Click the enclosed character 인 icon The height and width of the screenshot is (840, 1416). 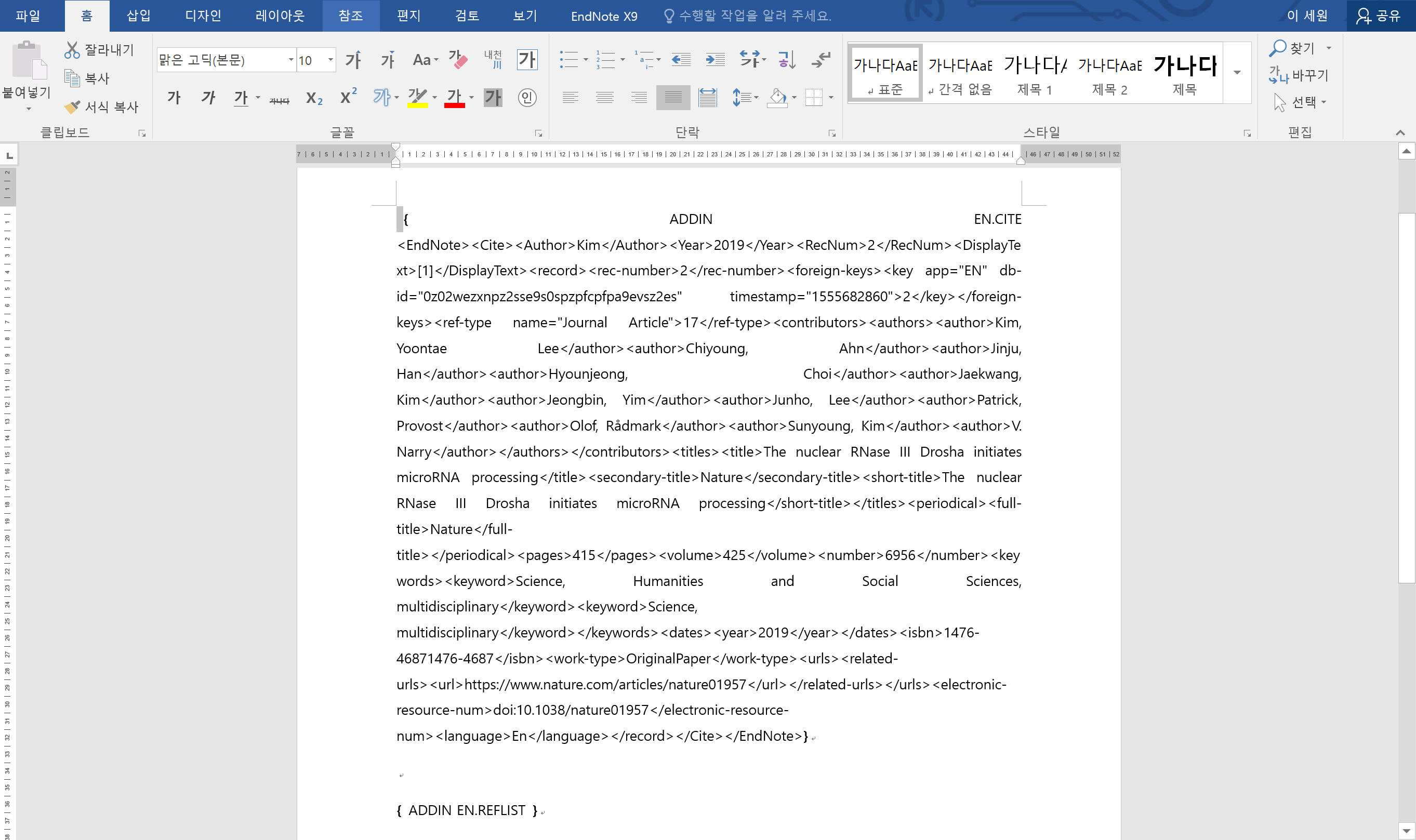527,97
